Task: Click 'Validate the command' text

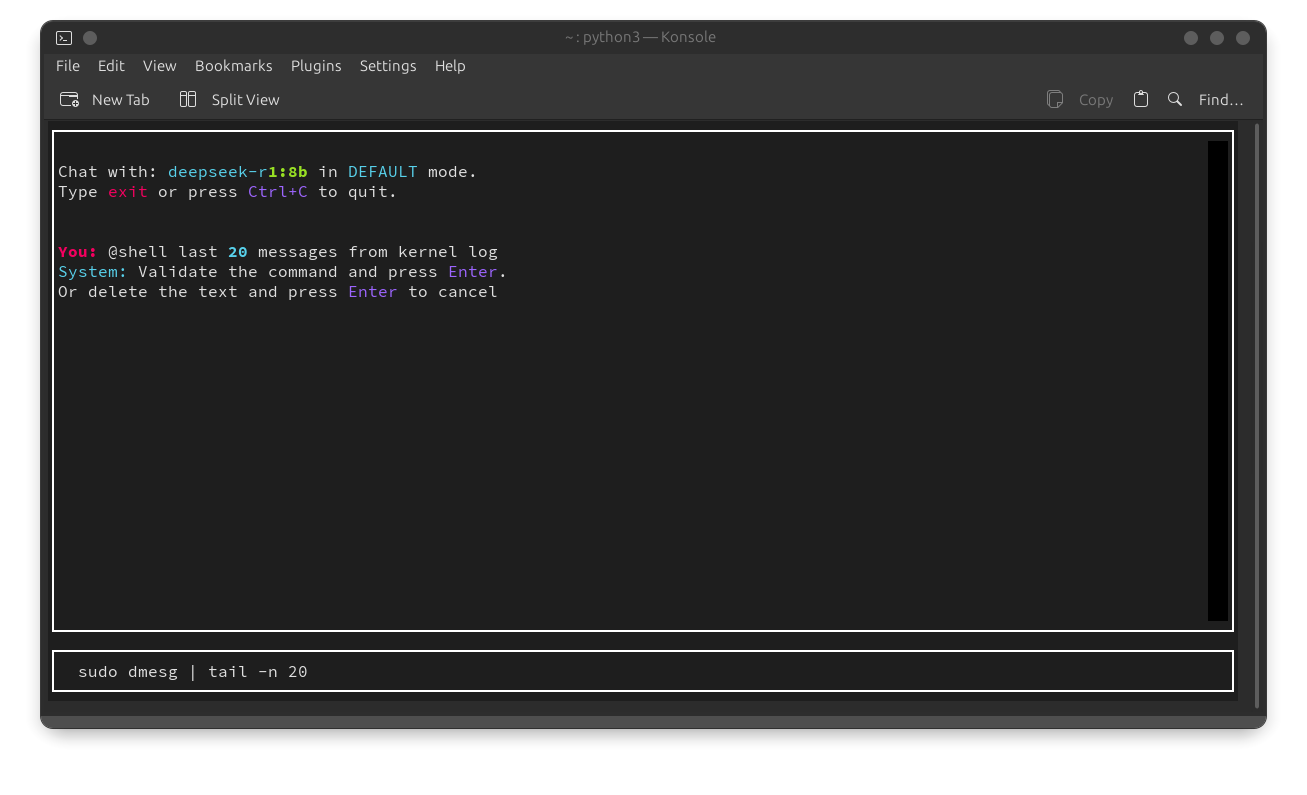Action: [238, 272]
